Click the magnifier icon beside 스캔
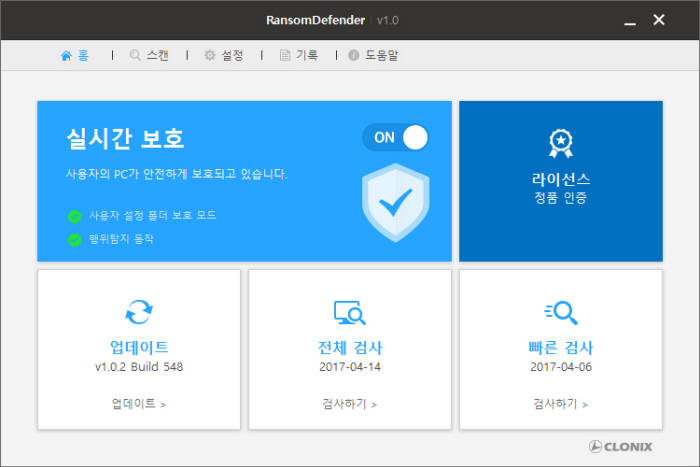The height and width of the screenshot is (467, 700). pyautogui.click(x=135, y=55)
